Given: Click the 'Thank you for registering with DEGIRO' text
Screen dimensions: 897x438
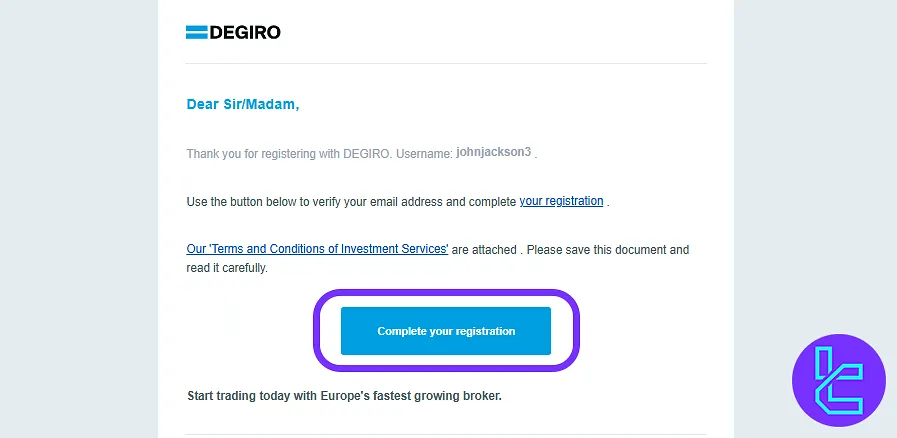Looking at the screenshot, I should pyautogui.click(x=289, y=154).
